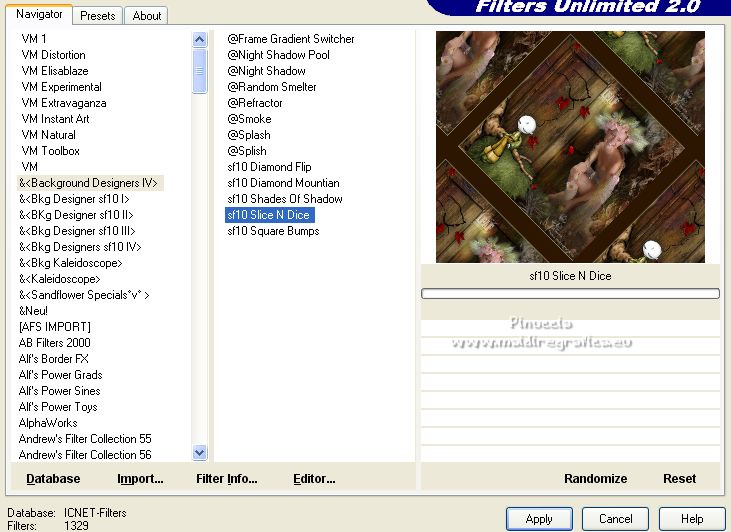Click the scroll down arrow in category list
Screen dimensions: 731x532
coord(200,452)
